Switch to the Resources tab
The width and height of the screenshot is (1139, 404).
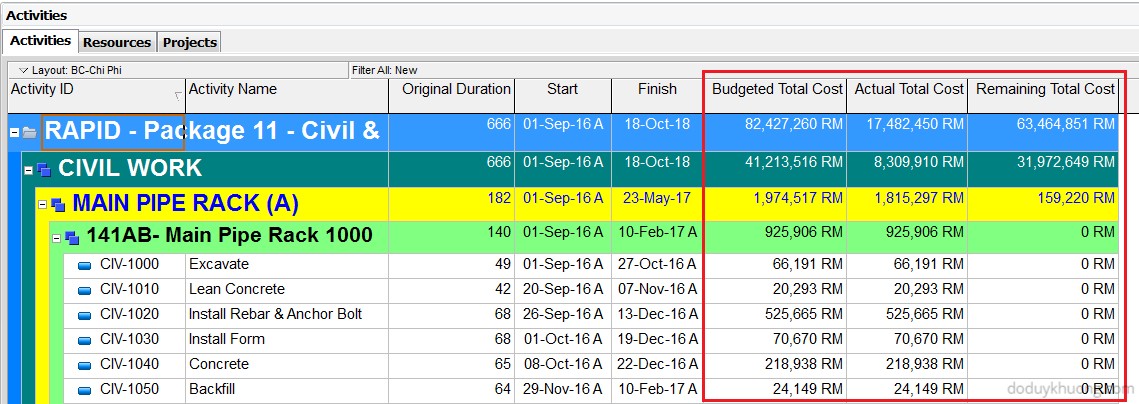coord(117,42)
